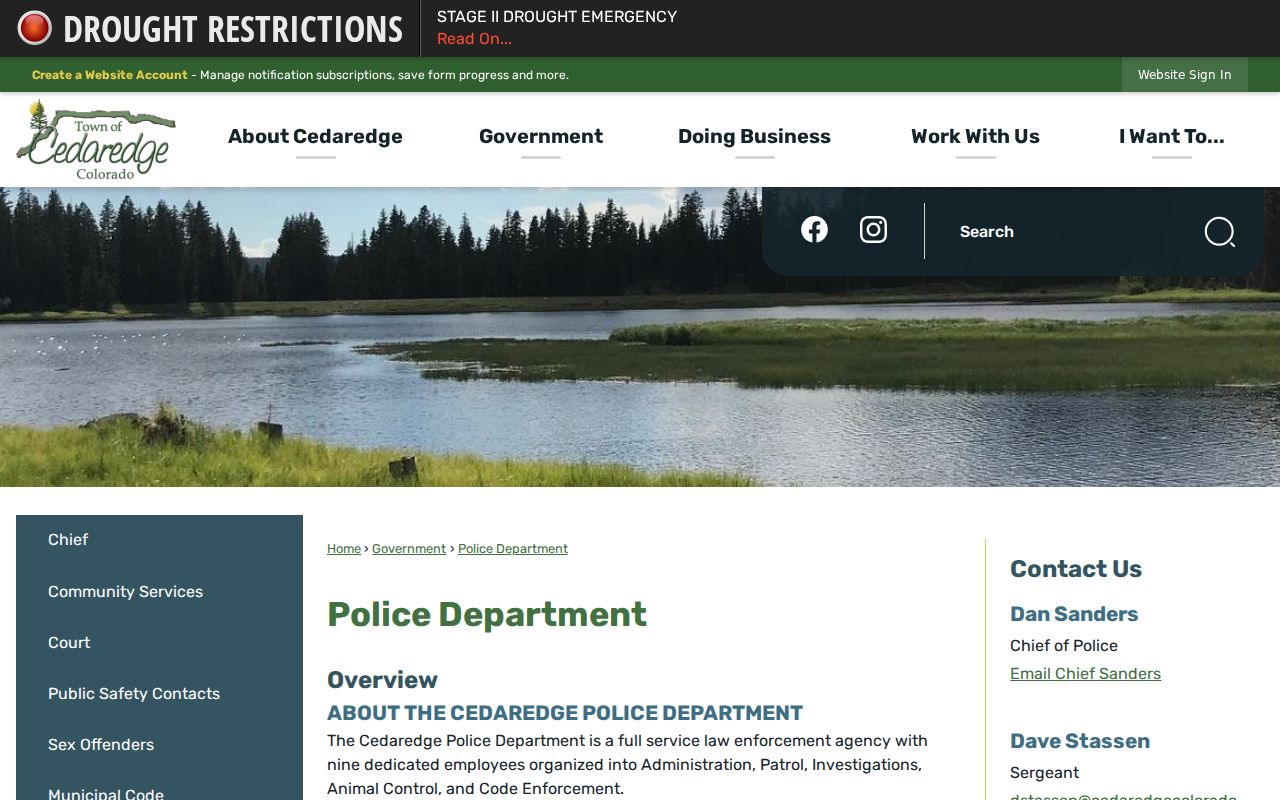This screenshot has width=1280, height=800.
Task: Open the About Cedaredge menu
Action: point(315,137)
